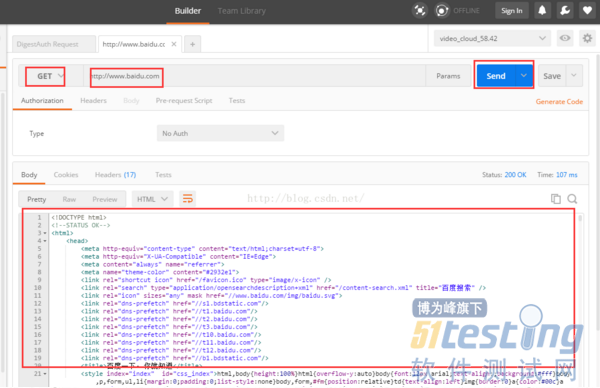
Task: Show the response Cookies tab
Action: (66, 175)
